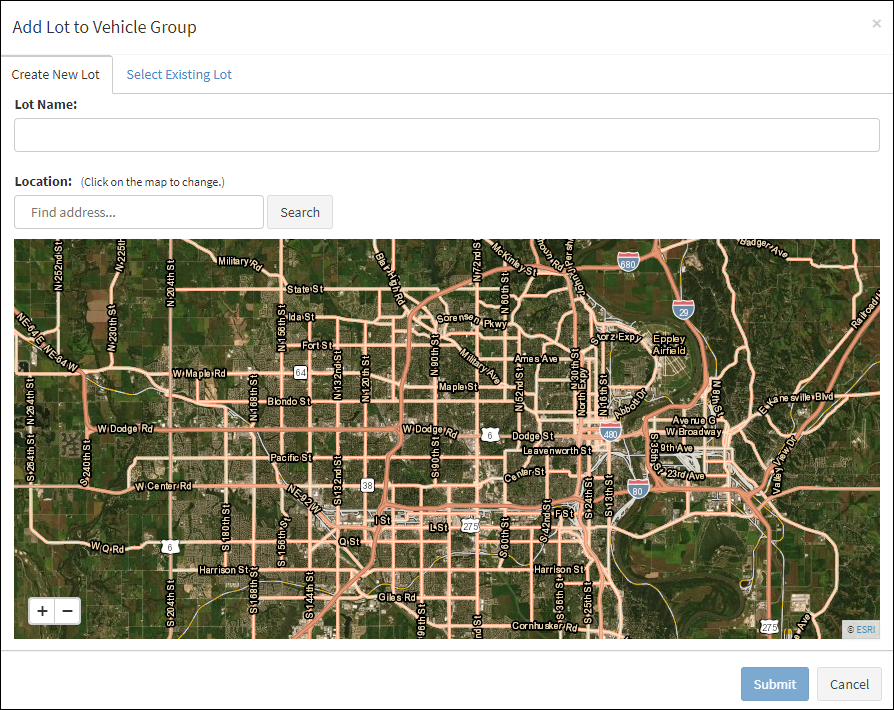
Task: Close the Add Lot dialog
Action: (x=876, y=24)
